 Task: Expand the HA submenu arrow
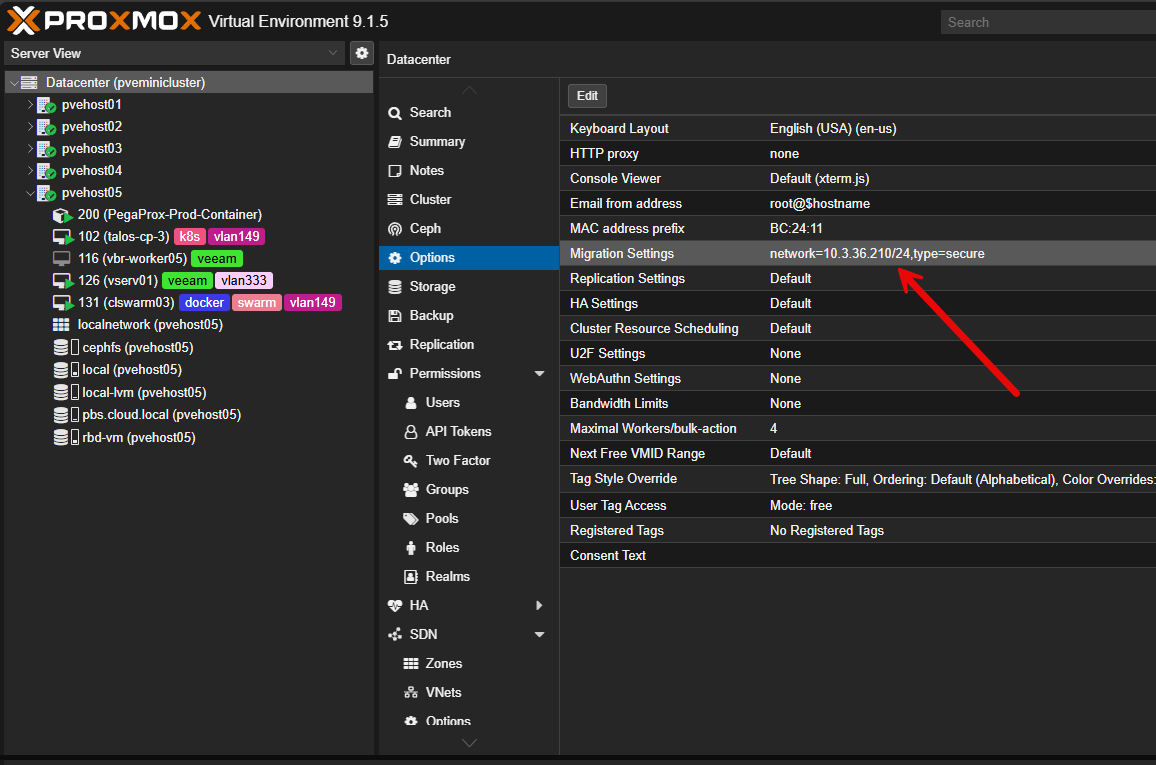540,606
